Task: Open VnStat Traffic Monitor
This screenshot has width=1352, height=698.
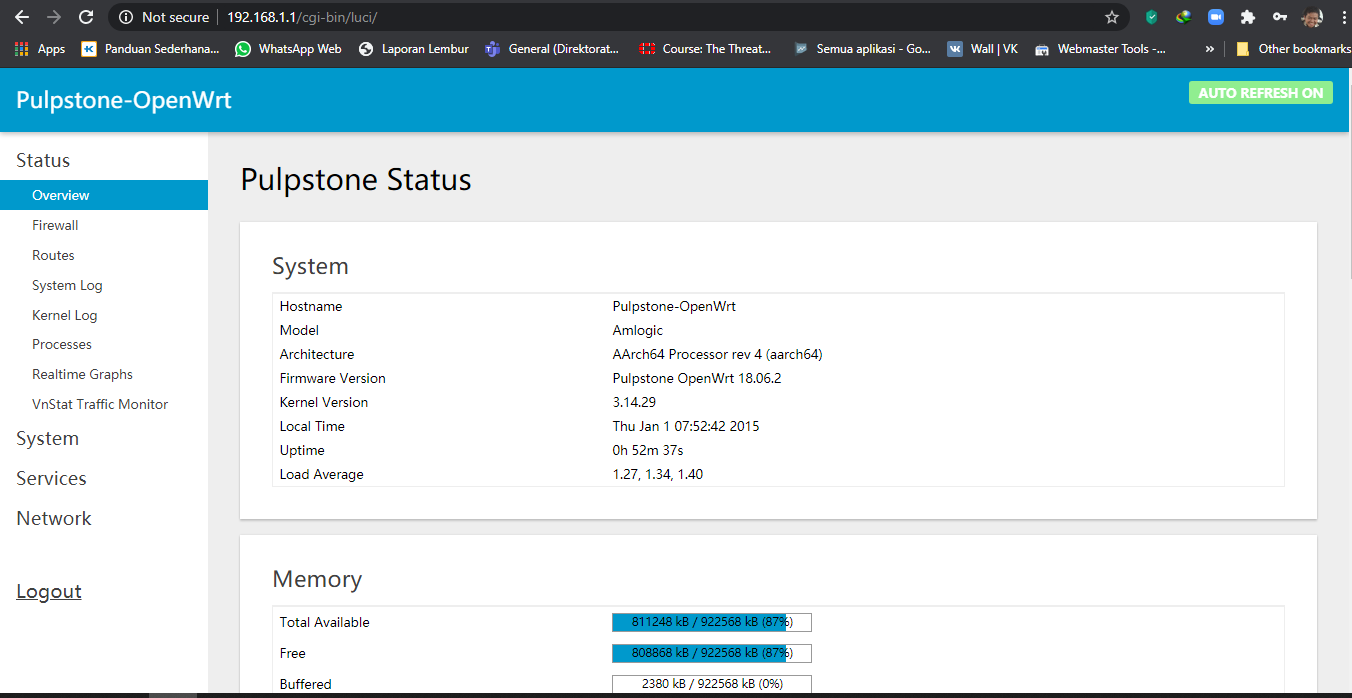Action: pos(99,404)
